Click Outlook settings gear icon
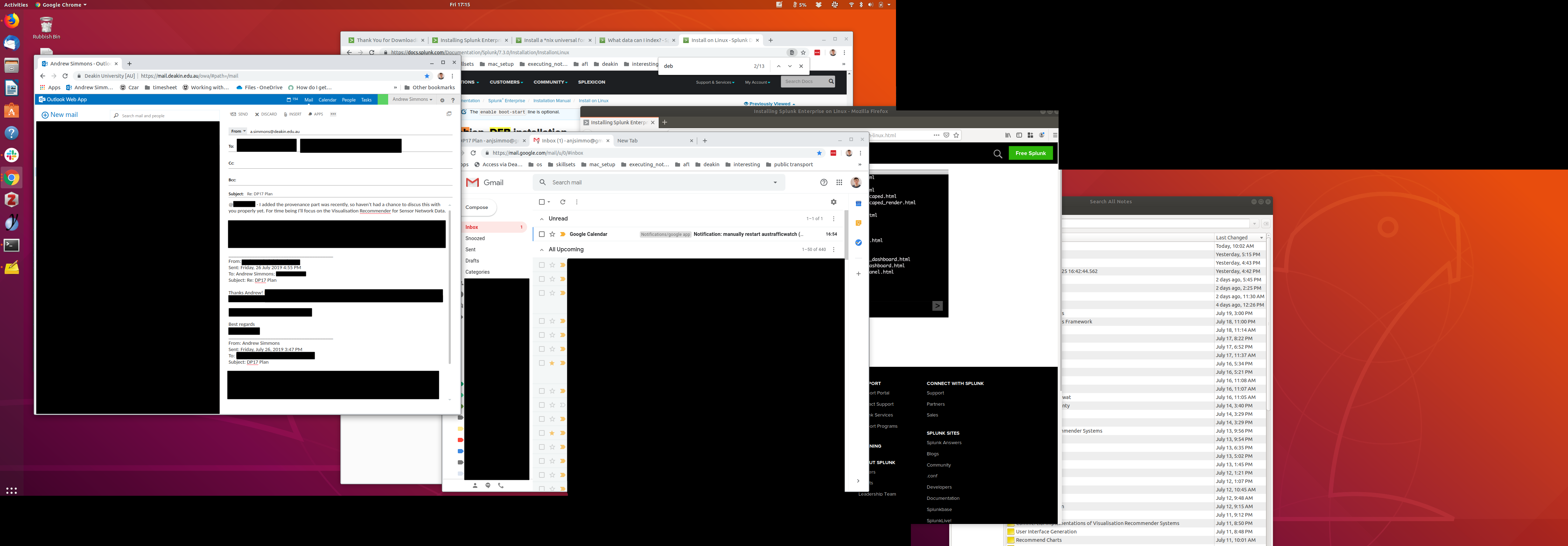Screen dimensions: 1568x546 coord(442,100)
